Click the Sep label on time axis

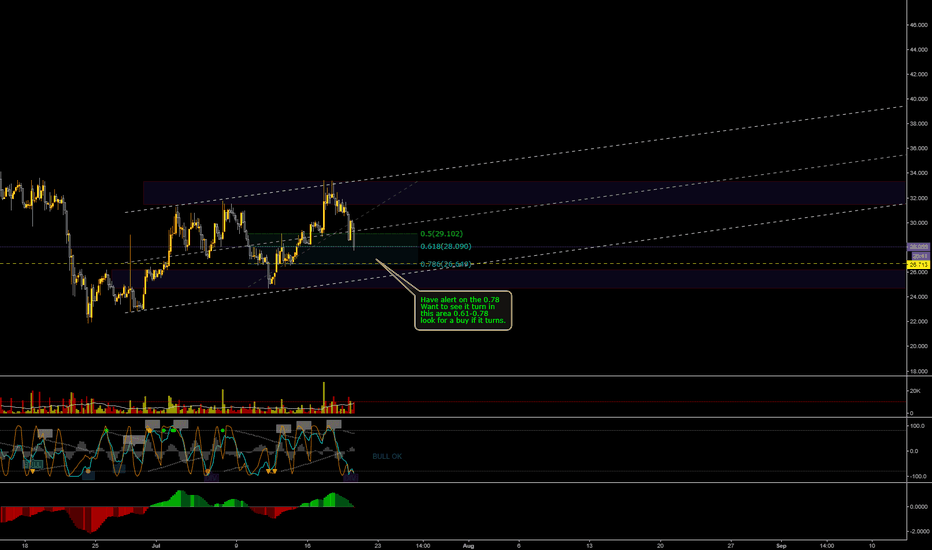pos(781,545)
